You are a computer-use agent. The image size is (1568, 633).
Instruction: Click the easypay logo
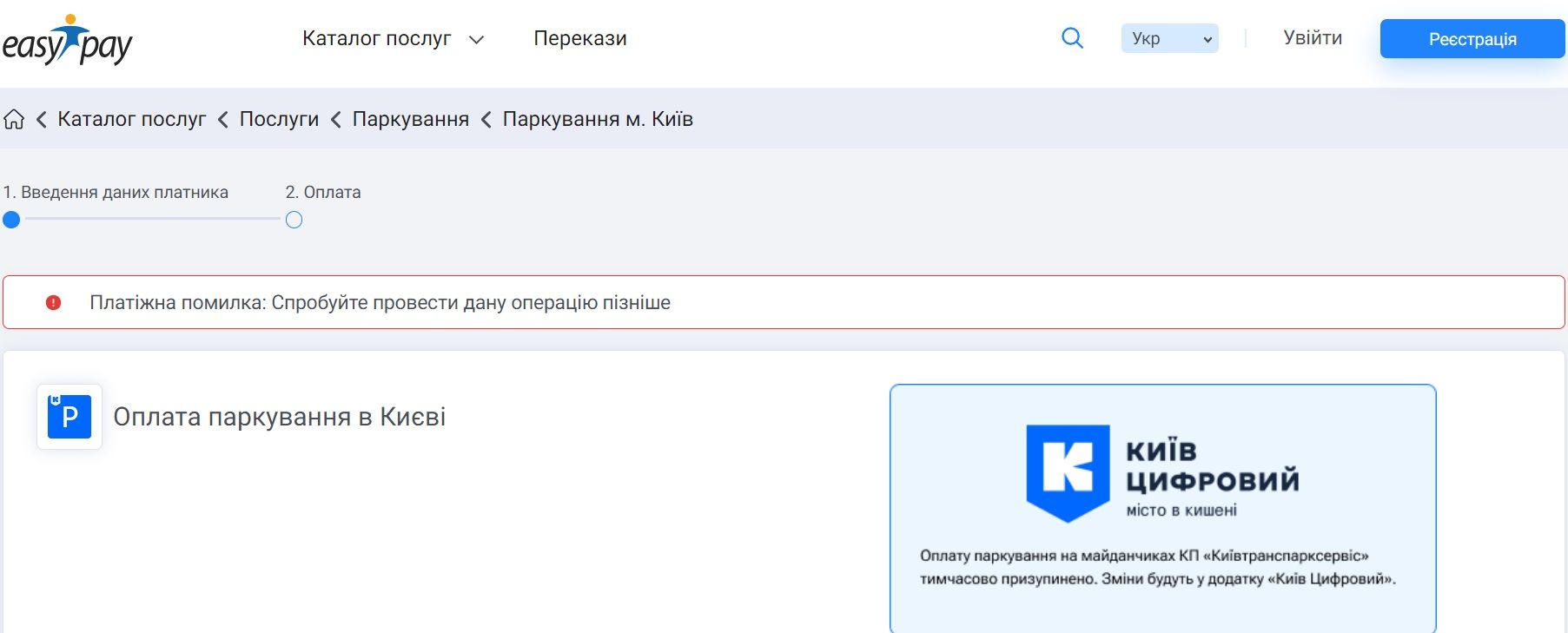coord(67,40)
